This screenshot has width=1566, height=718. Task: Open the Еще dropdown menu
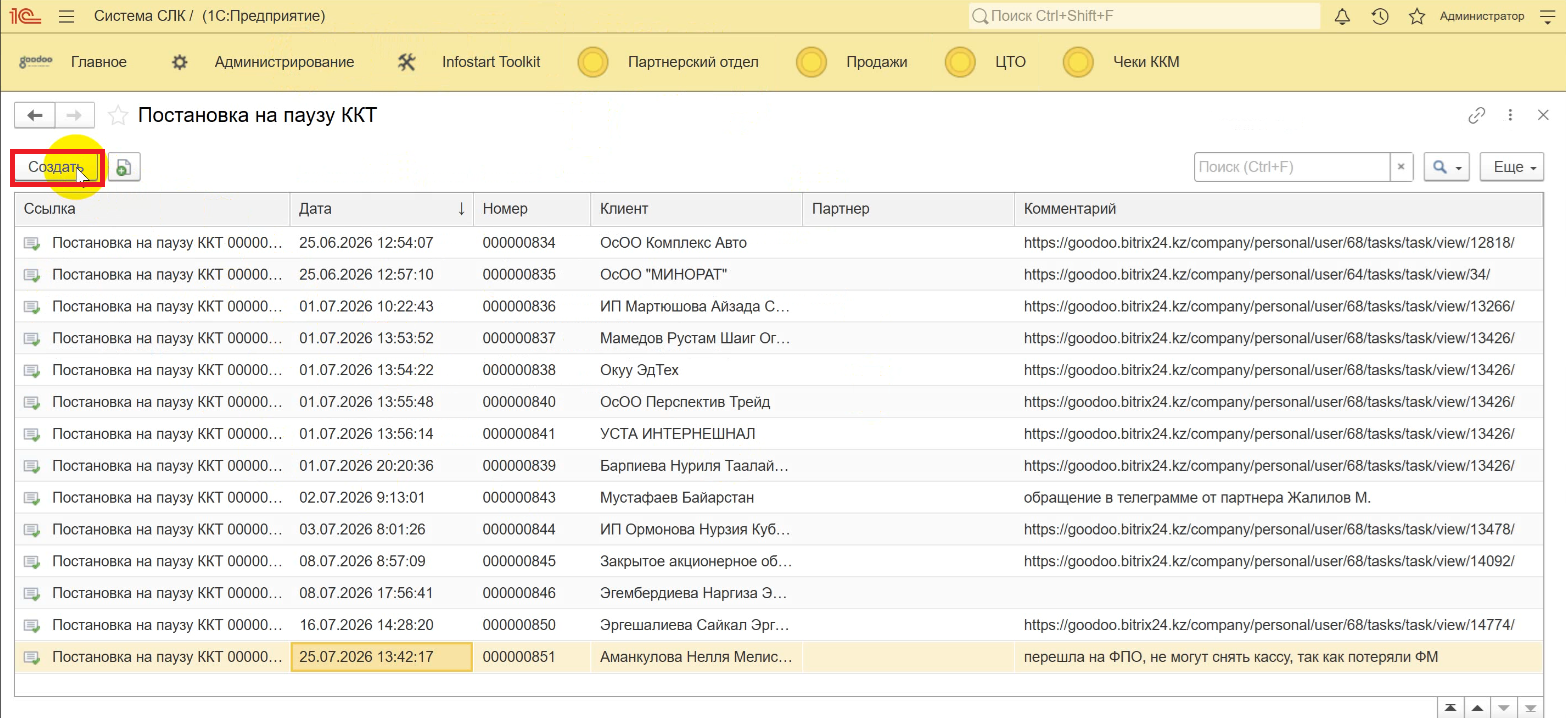click(x=1512, y=167)
